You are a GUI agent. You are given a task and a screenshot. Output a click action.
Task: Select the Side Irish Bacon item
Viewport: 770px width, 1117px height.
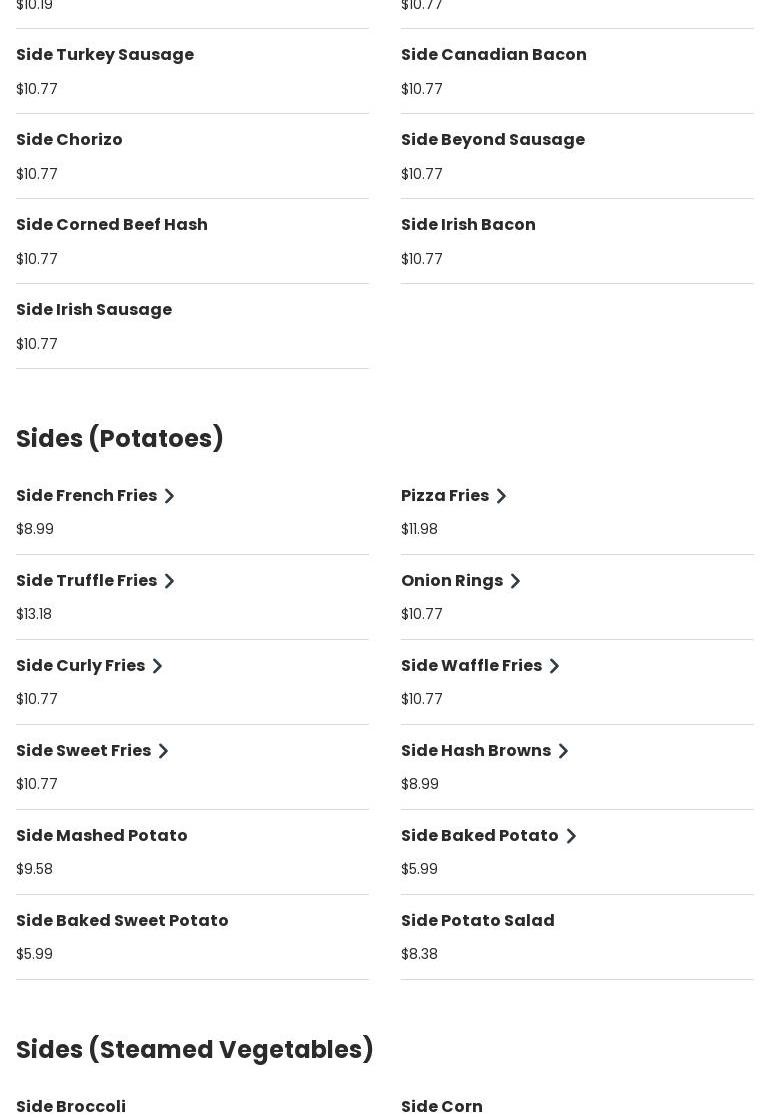468,225
